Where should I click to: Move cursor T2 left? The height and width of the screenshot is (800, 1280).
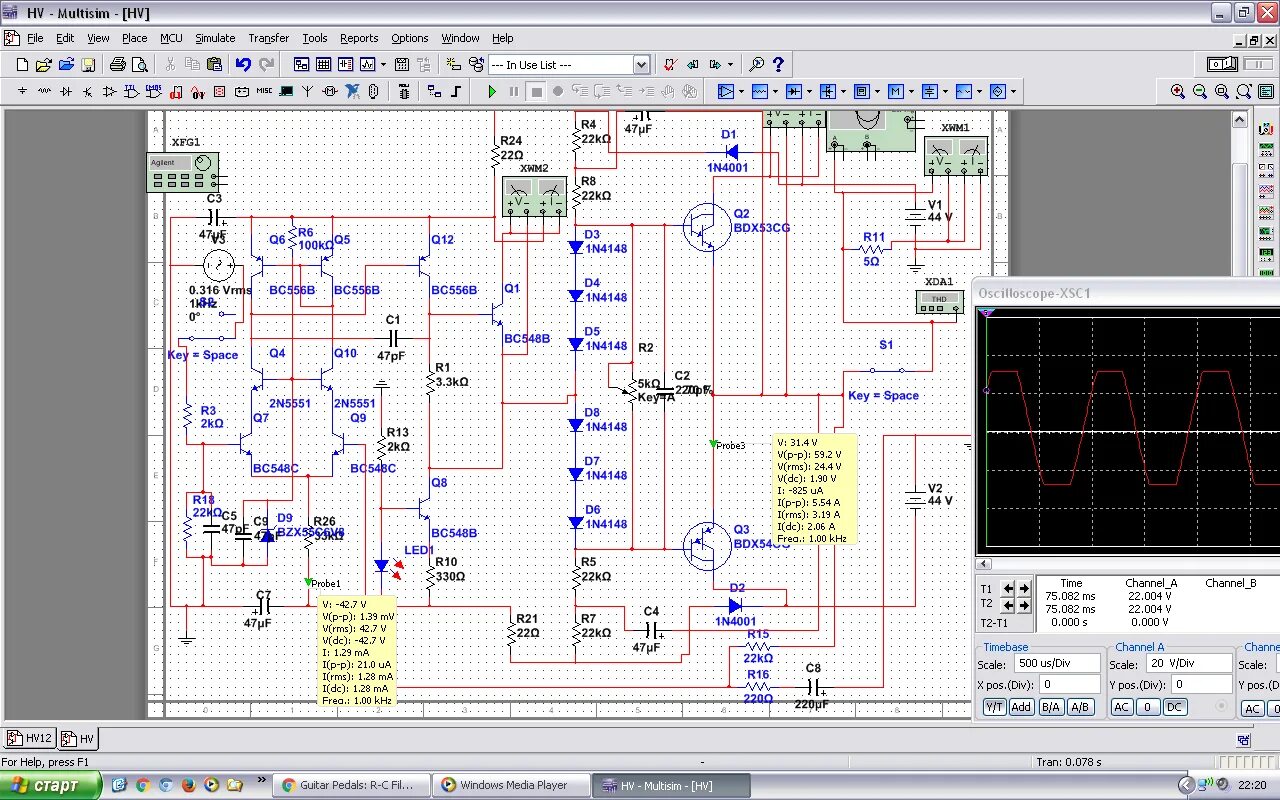point(1009,605)
